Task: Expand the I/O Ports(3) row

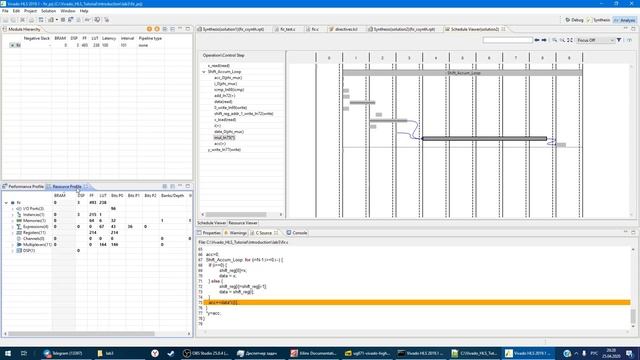Action: [13, 209]
